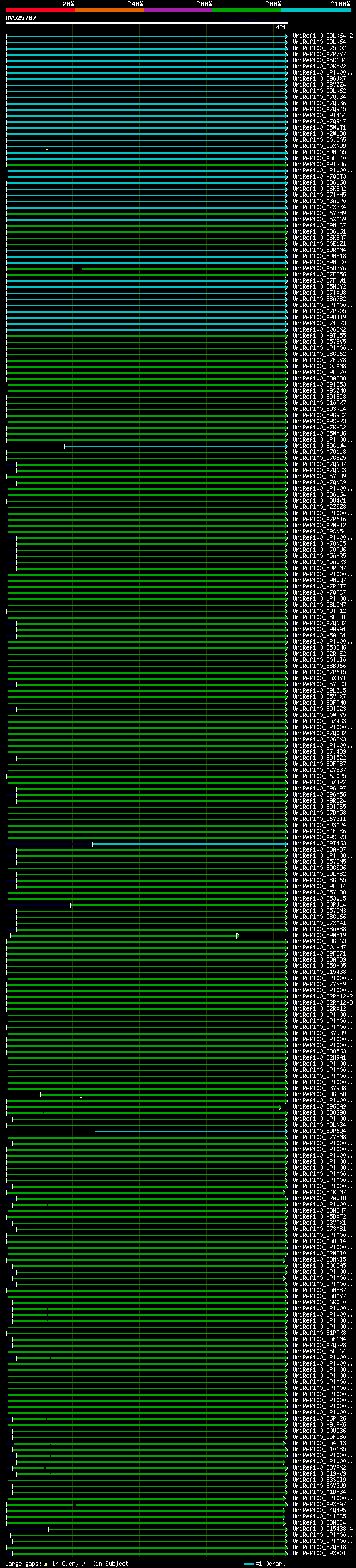Click the short green bar for UniRef100_B9N819
The height and width of the screenshot is (1568, 356).
(124, 936)
